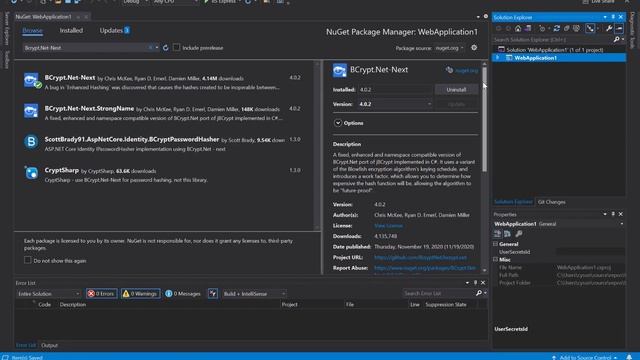Click the package details vertical scrollbar

pos(484,120)
